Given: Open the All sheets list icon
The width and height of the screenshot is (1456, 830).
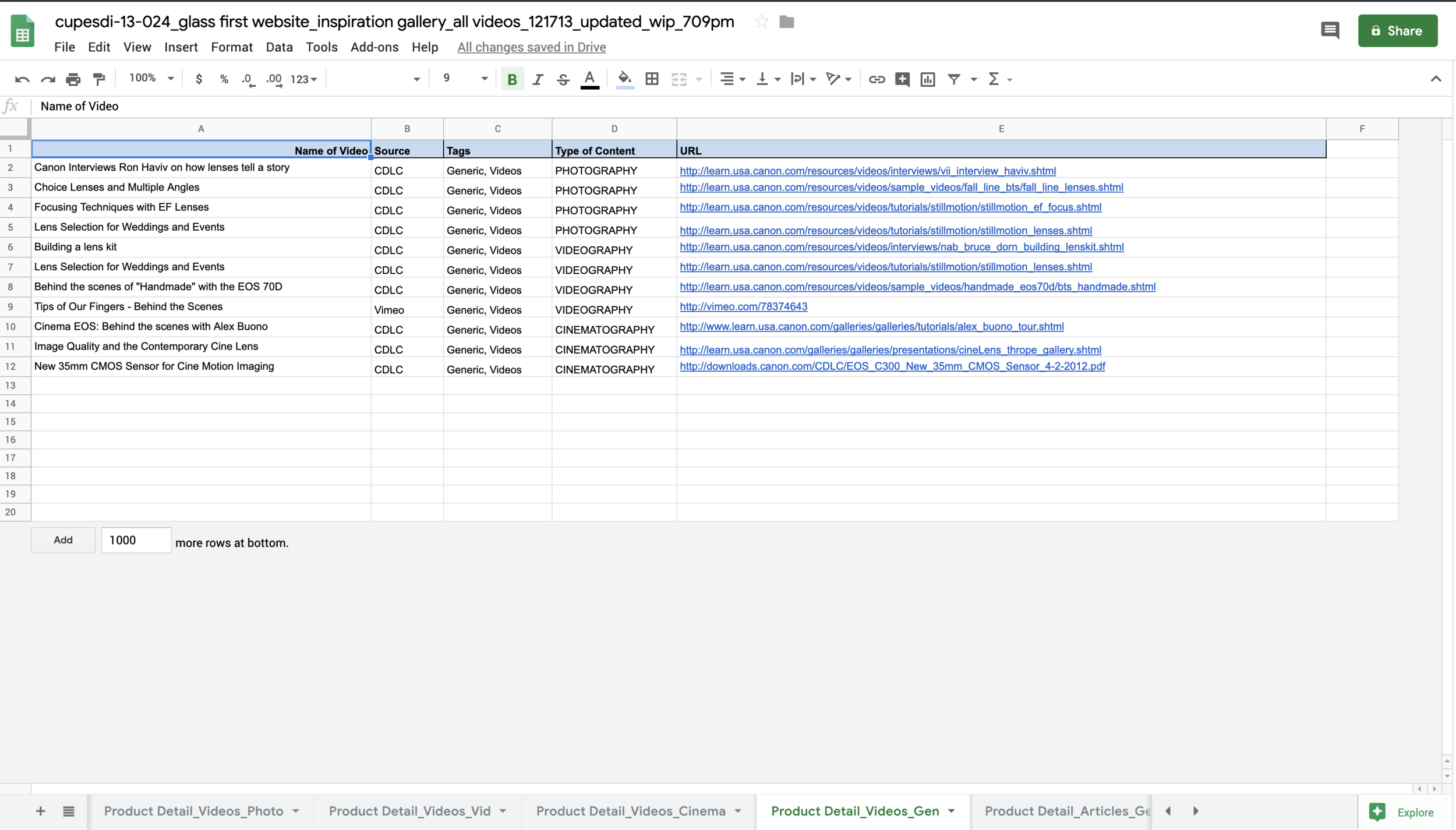Looking at the screenshot, I should (x=69, y=811).
